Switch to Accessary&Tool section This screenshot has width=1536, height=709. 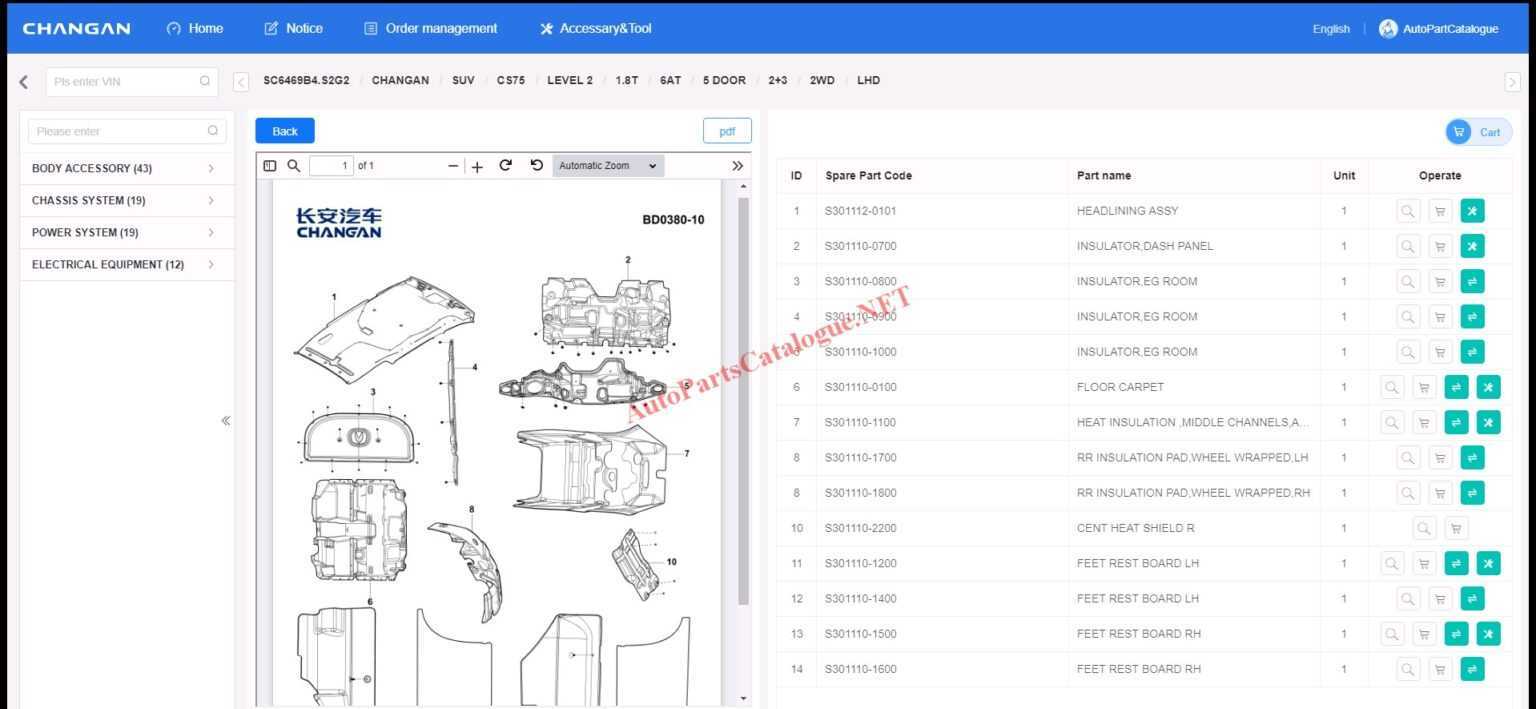tap(595, 28)
